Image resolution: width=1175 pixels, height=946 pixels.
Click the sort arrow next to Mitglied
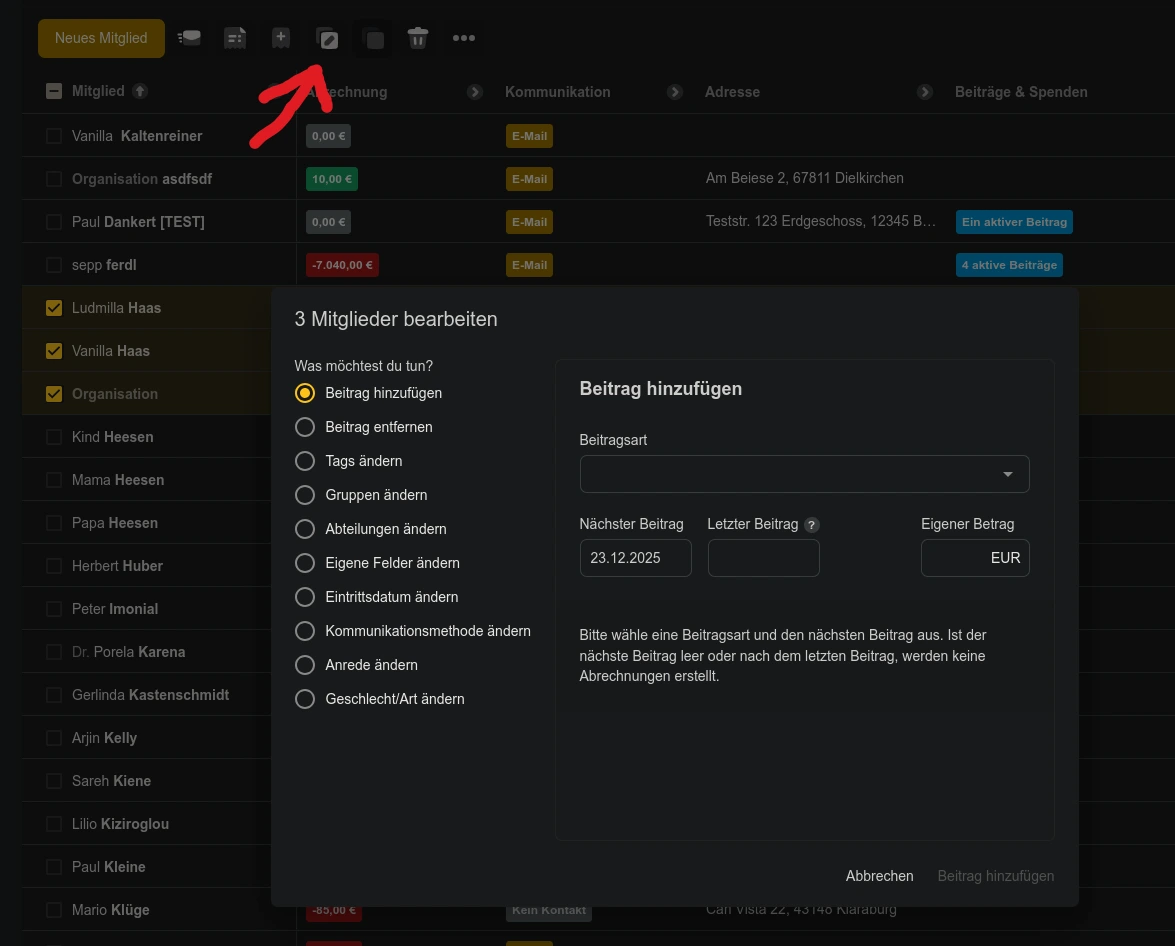(140, 91)
